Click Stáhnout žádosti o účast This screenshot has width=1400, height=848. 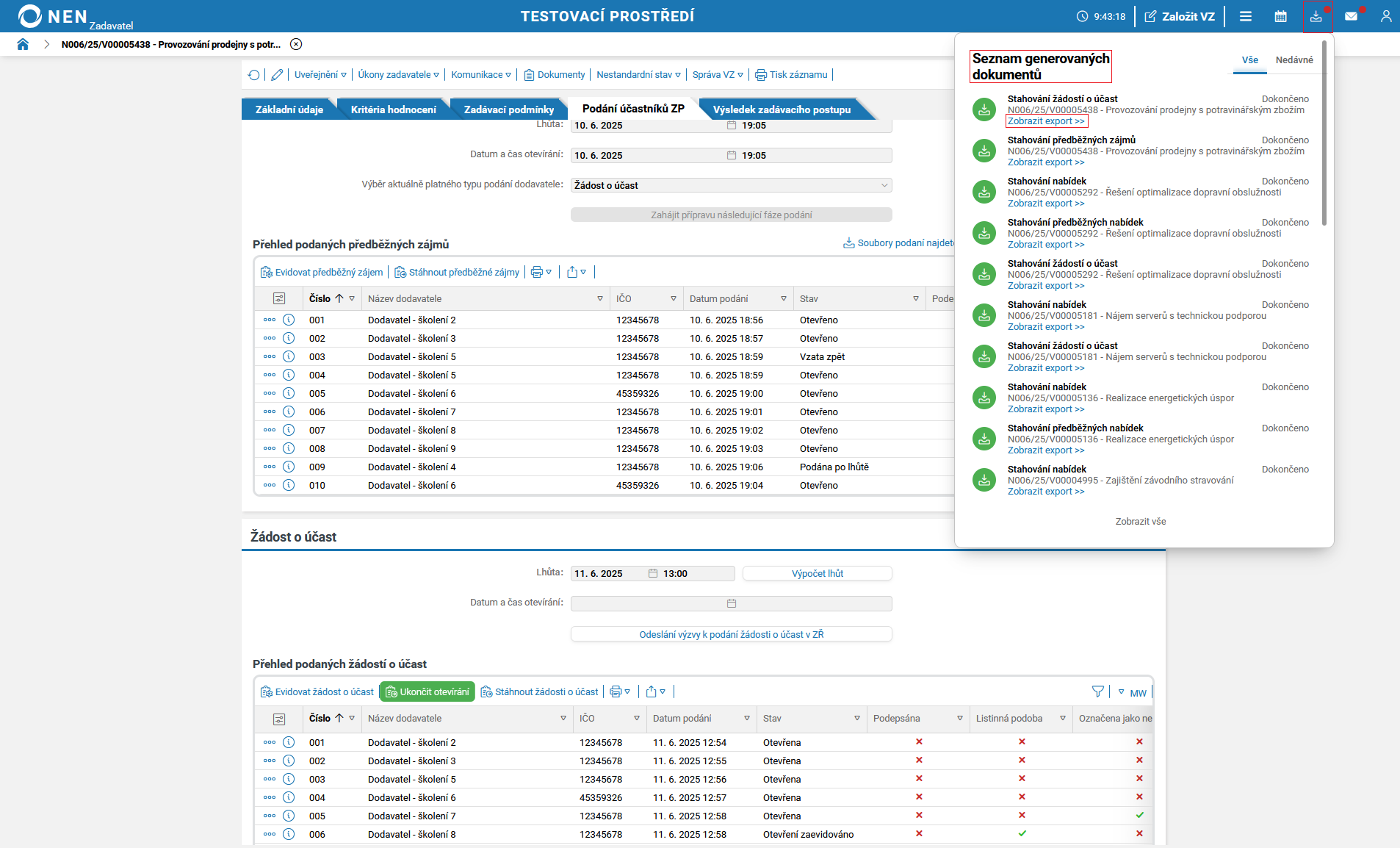(540, 692)
